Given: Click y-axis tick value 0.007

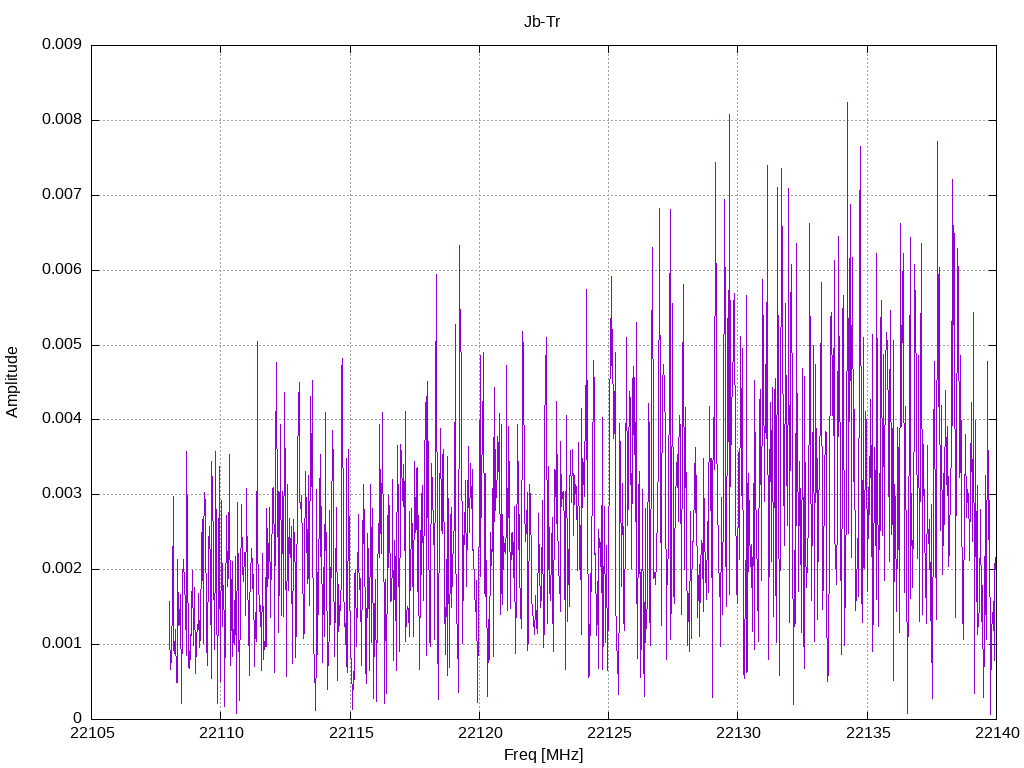Looking at the screenshot, I should [62, 195].
